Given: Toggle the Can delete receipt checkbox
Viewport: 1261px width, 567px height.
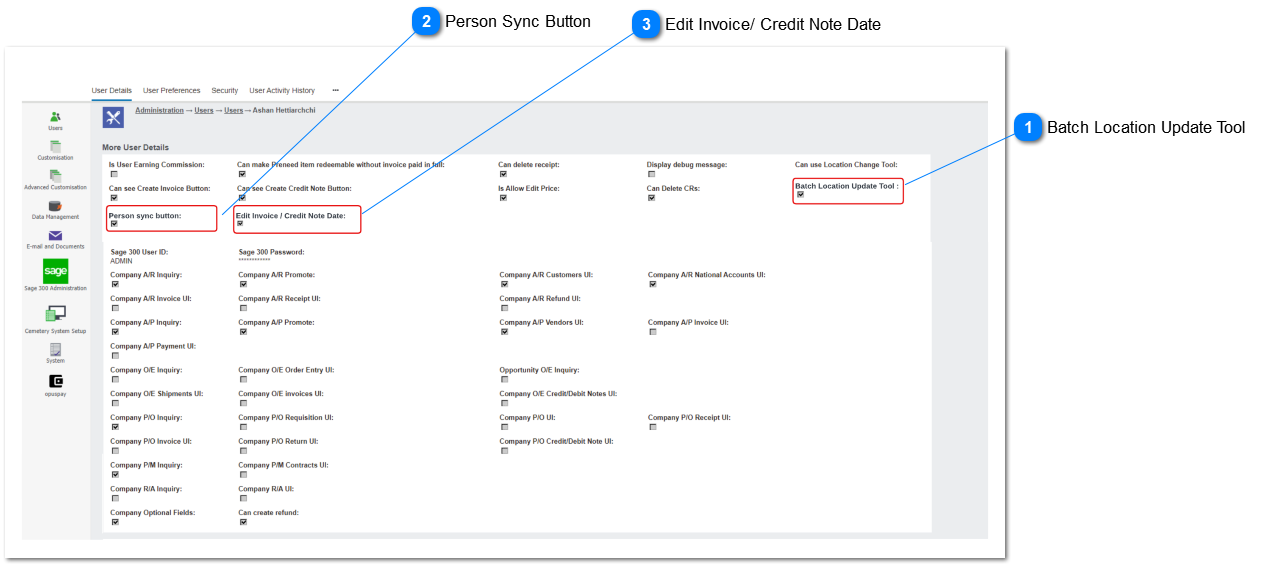Looking at the screenshot, I should point(503,174).
